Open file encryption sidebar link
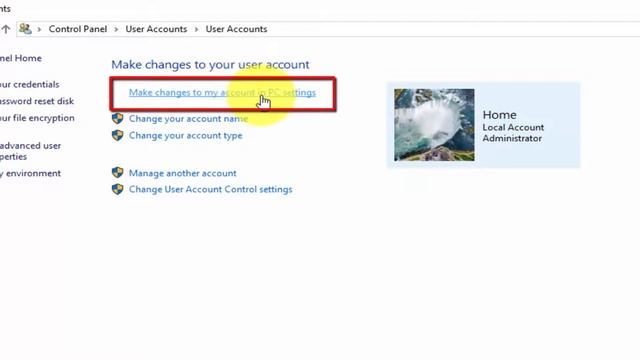The image size is (640, 360). [x=37, y=118]
